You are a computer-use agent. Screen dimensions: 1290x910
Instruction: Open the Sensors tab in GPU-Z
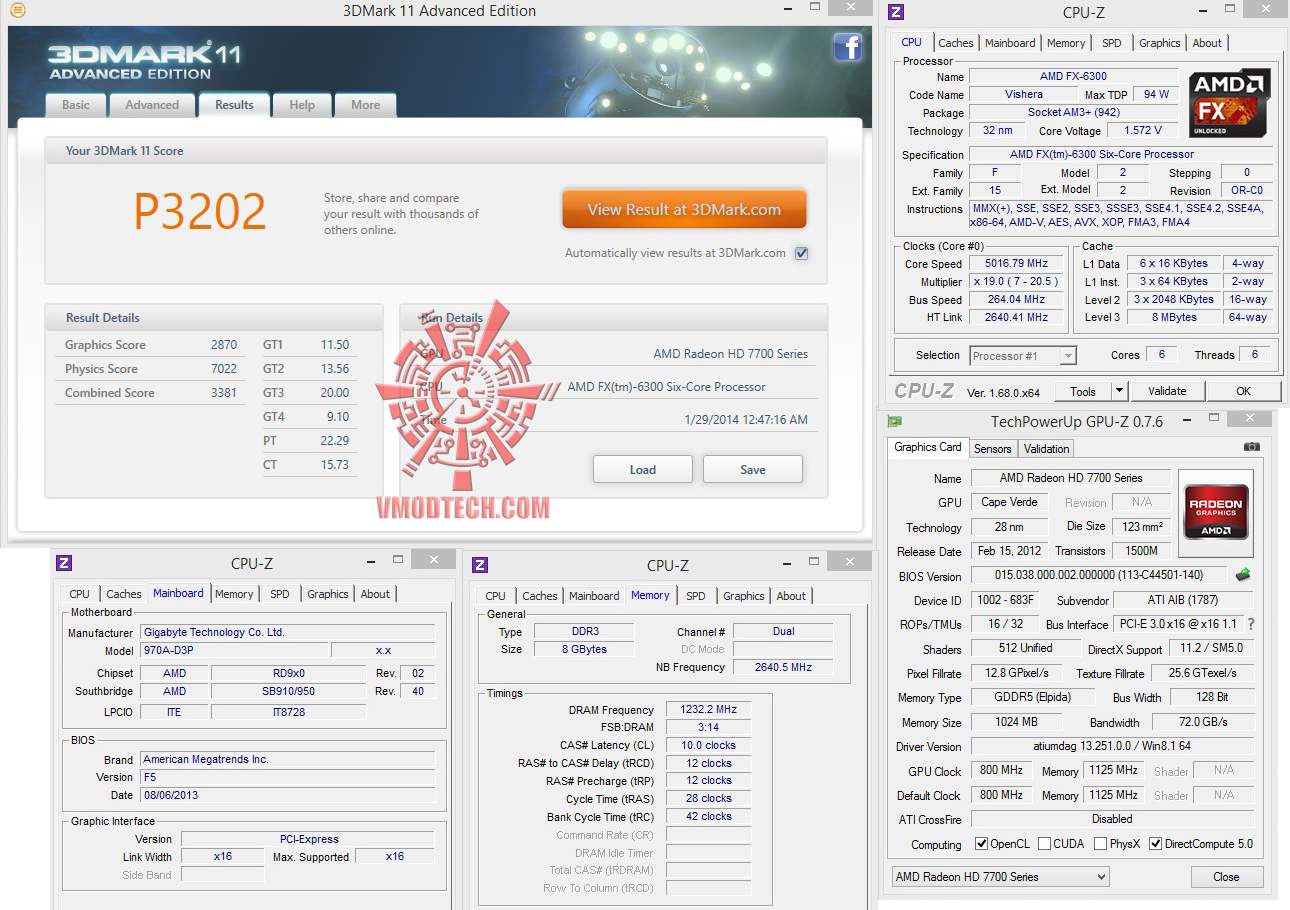tap(993, 449)
